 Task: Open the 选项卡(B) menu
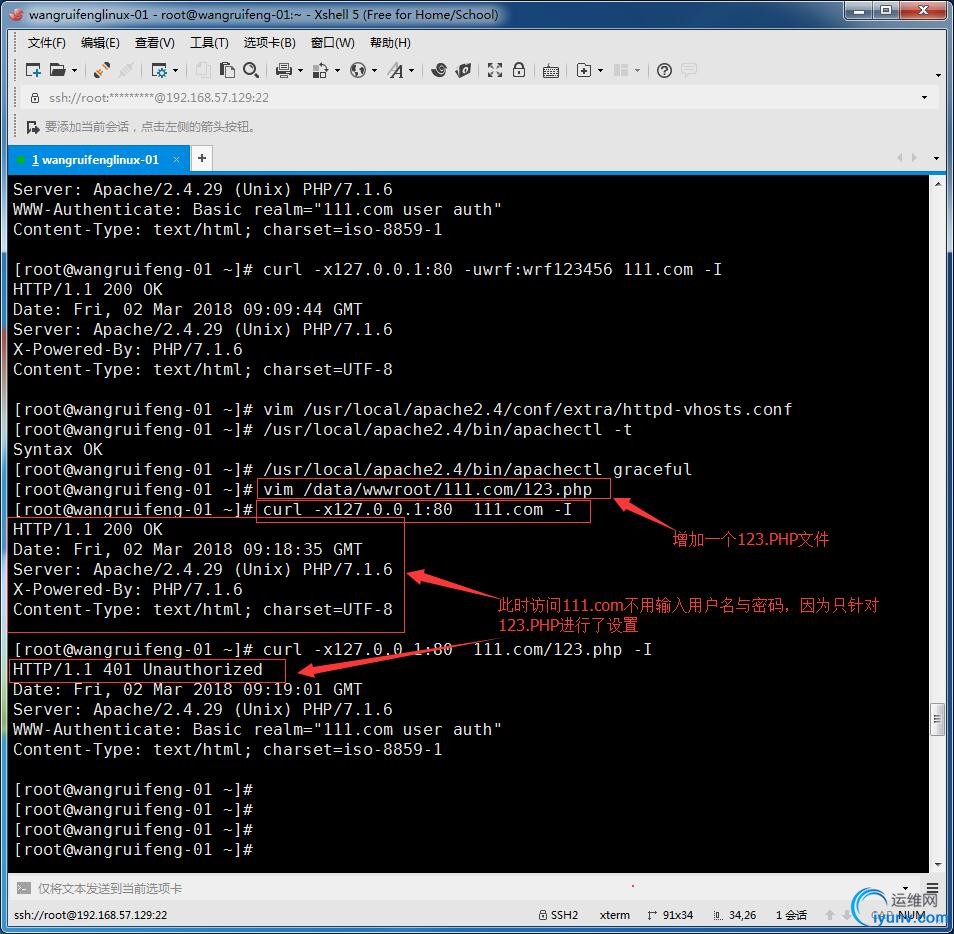pyautogui.click(x=270, y=43)
